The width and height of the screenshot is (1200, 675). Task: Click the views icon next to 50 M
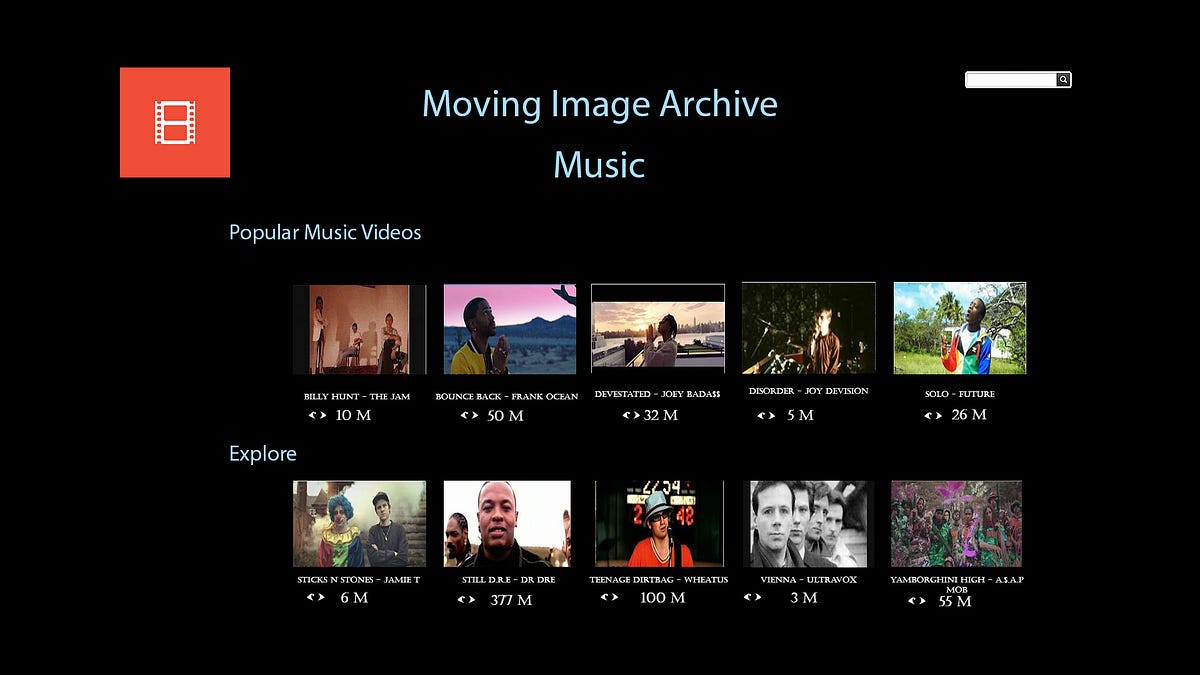click(469, 415)
